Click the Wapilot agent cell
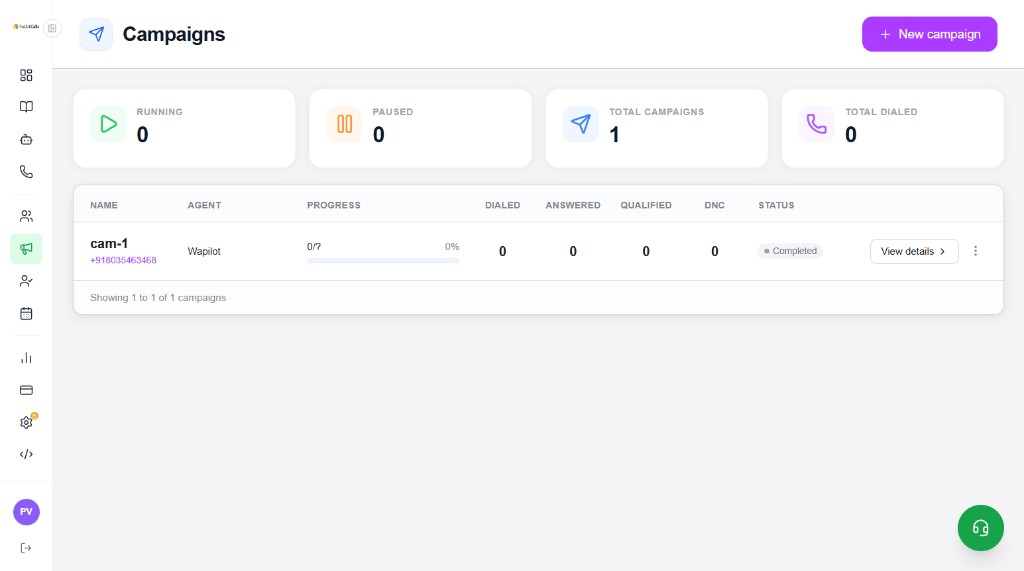Image resolution: width=1024 pixels, height=571 pixels. 204,252
